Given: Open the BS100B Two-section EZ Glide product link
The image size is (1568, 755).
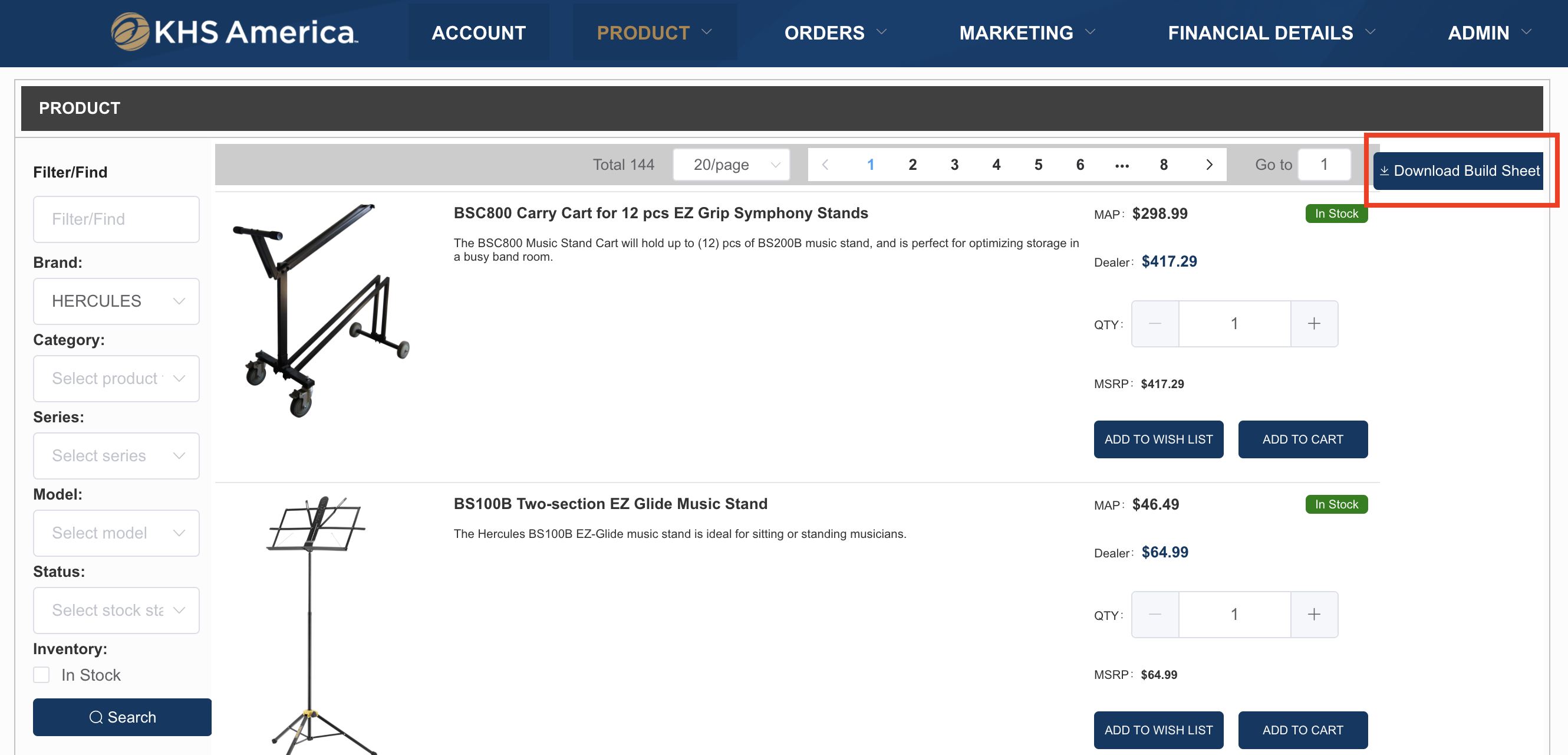Looking at the screenshot, I should point(611,504).
